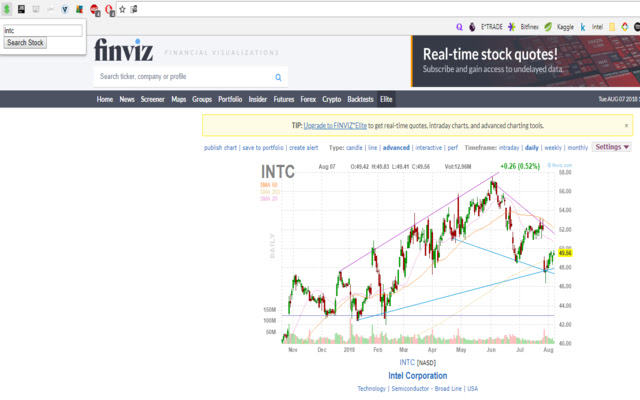
Task: Dismiss the yellow TIP banner with the X
Action: coord(626,126)
